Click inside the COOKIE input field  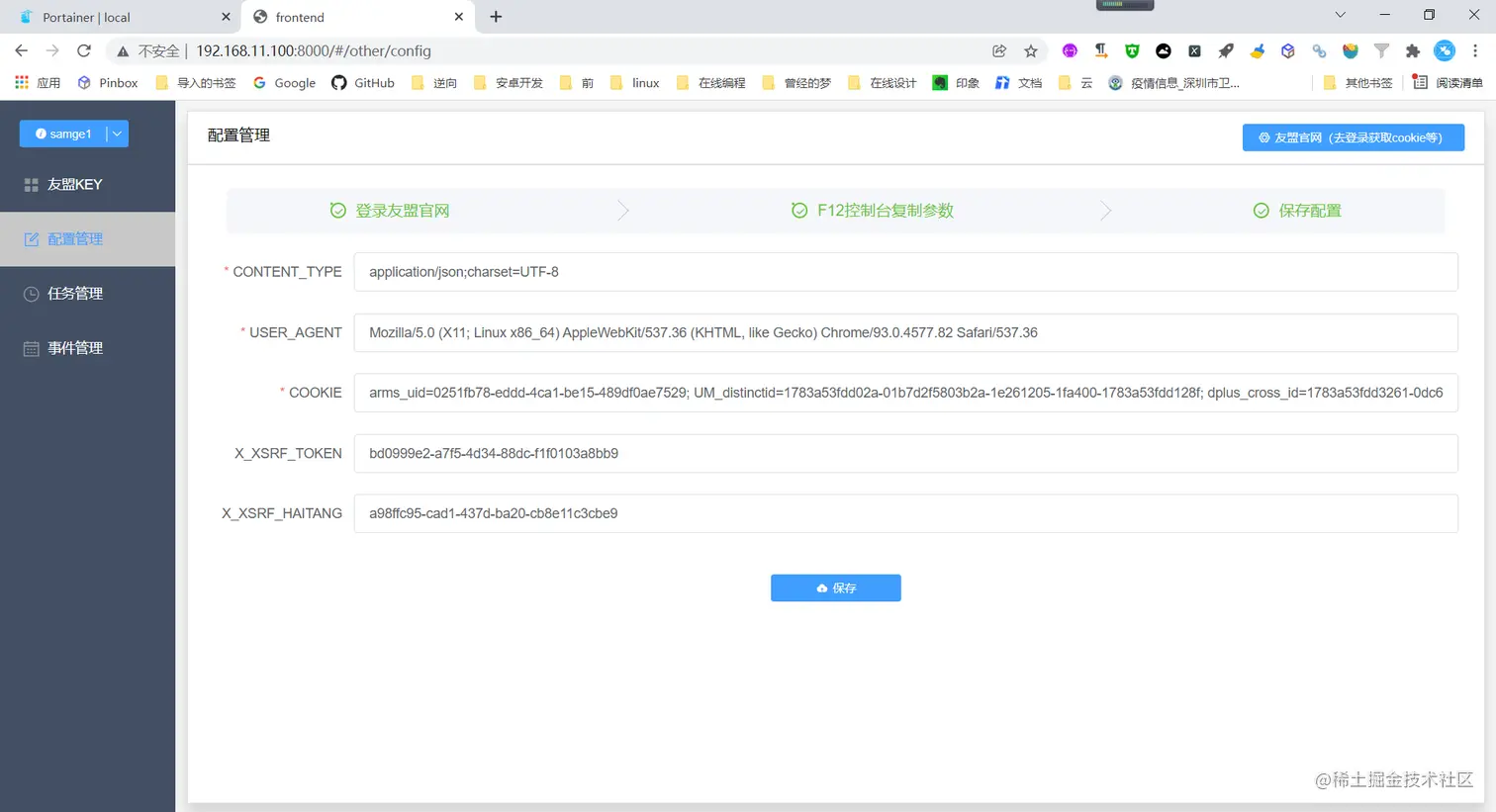[906, 393]
